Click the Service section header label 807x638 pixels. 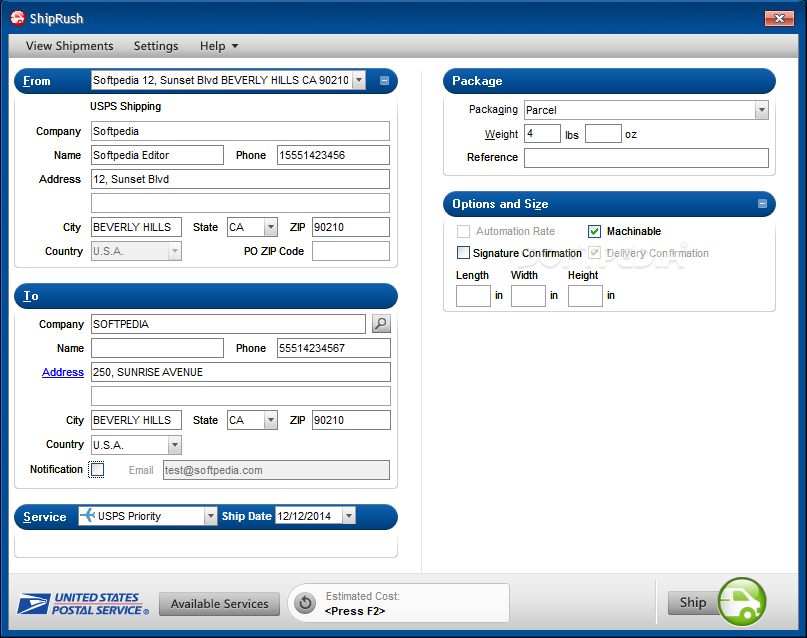[x=45, y=517]
